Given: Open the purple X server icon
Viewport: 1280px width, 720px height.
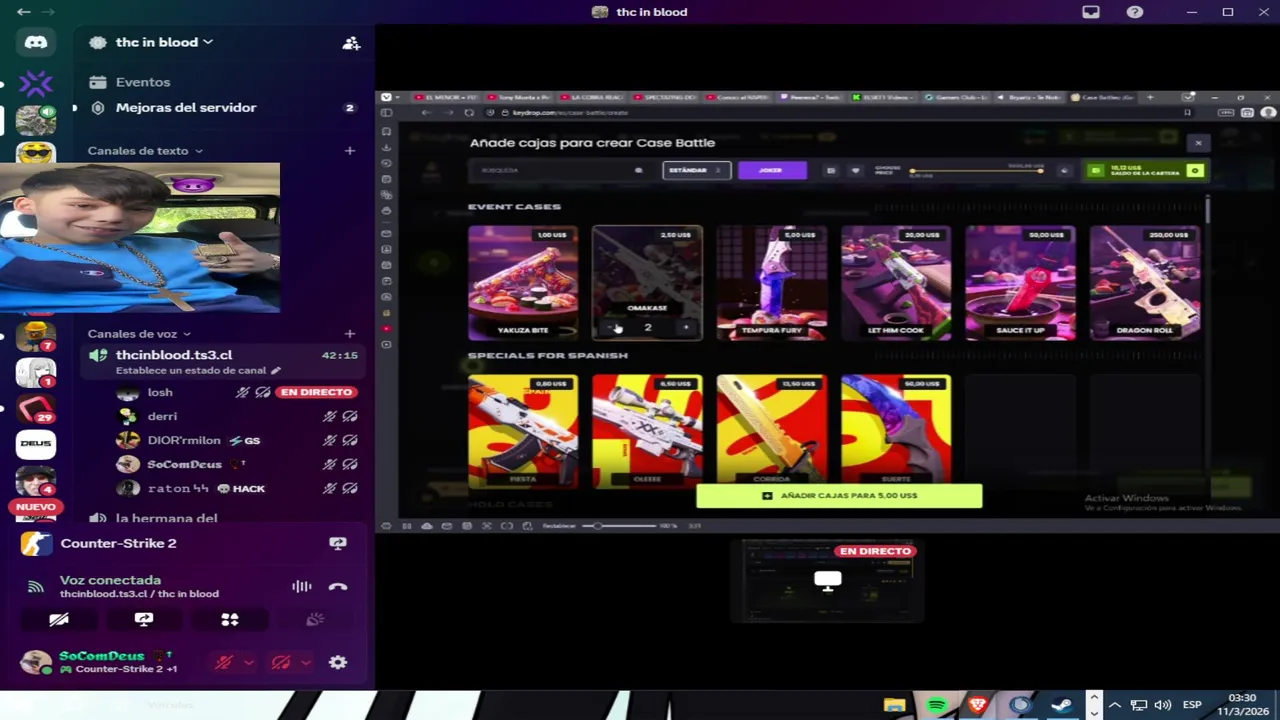Looking at the screenshot, I should click(x=36, y=84).
